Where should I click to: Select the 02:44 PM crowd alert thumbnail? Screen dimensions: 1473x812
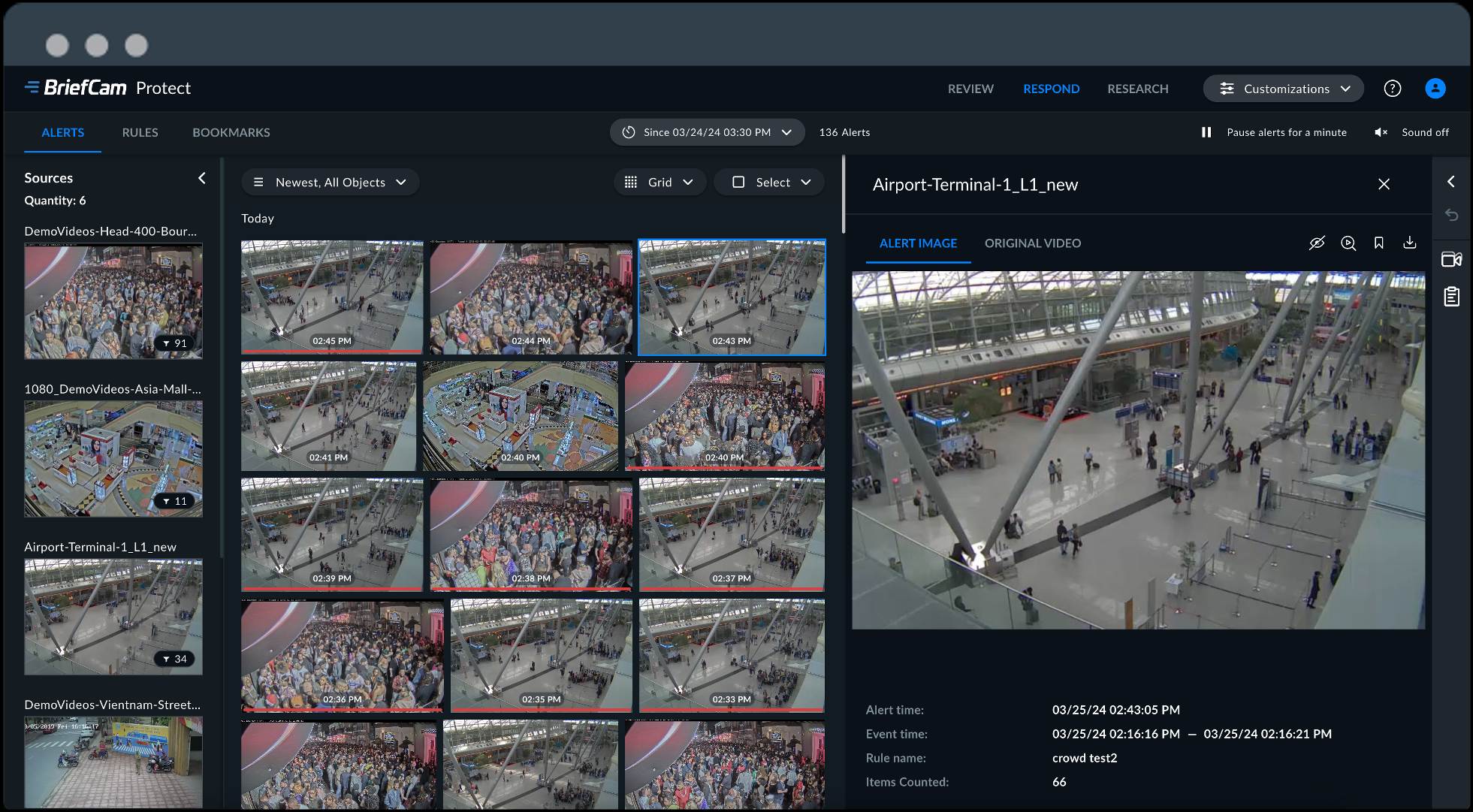pyautogui.click(x=530, y=297)
